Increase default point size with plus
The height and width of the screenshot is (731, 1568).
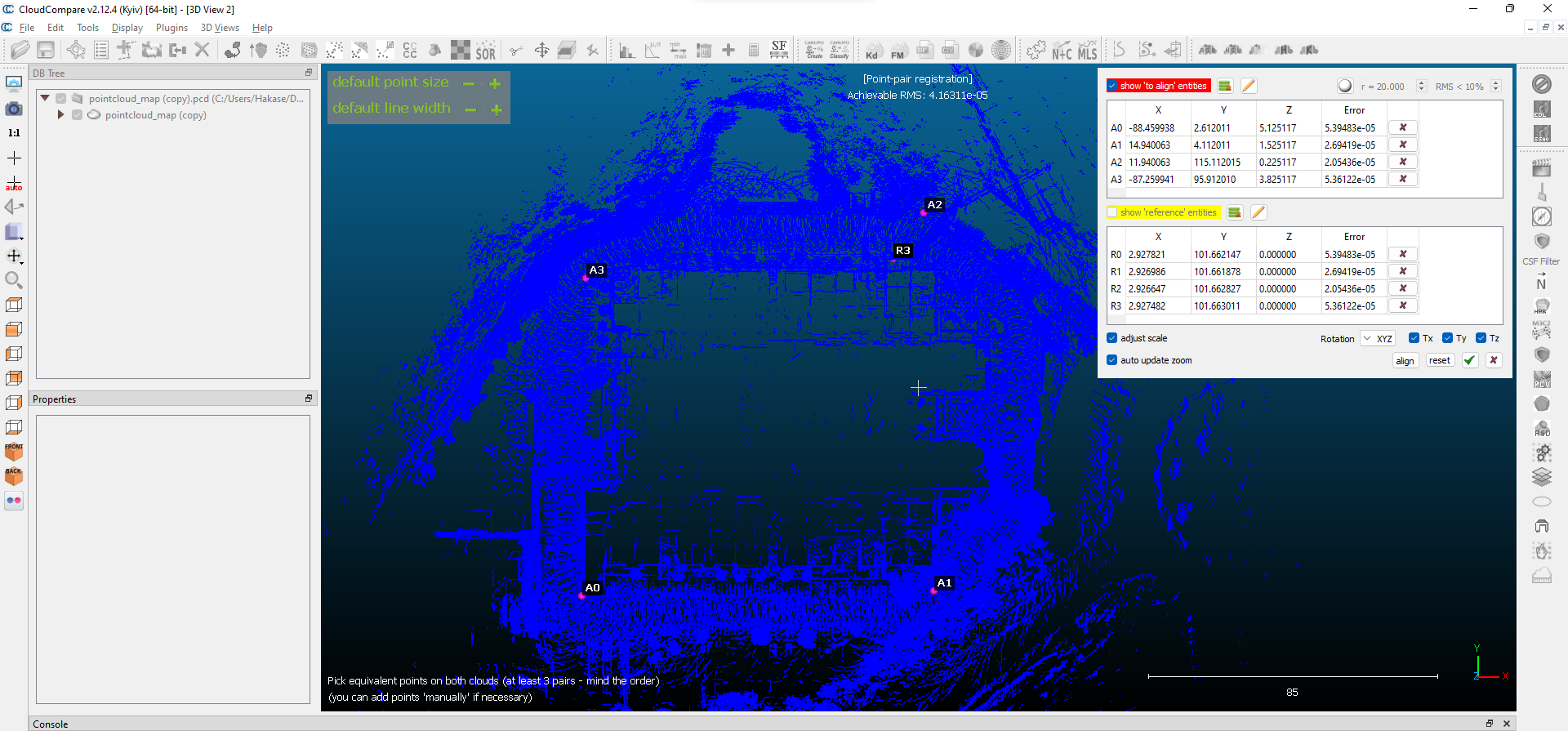click(495, 83)
